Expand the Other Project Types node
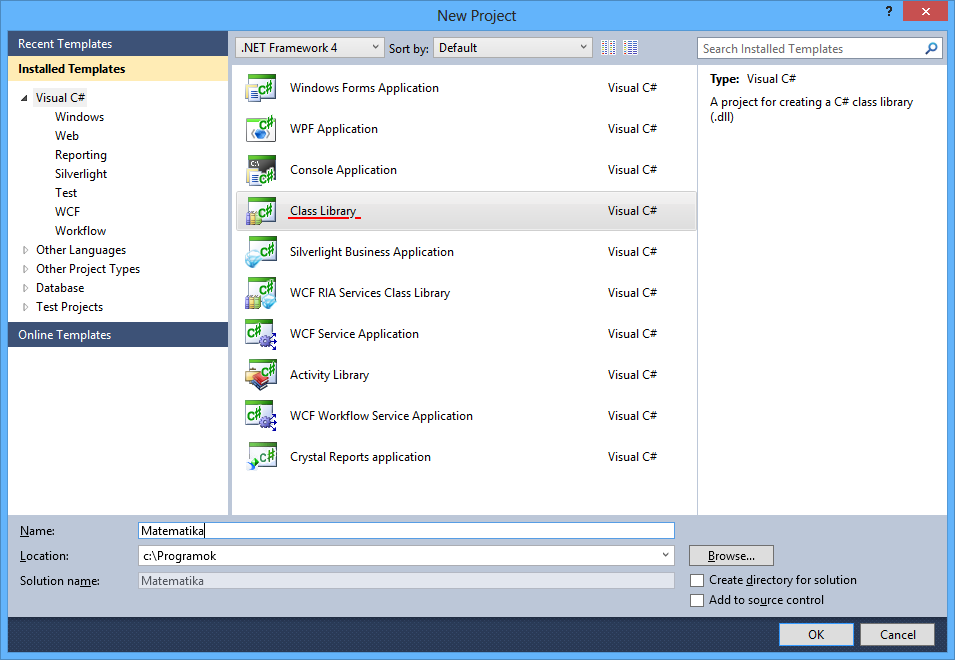This screenshot has height=660, width=955. point(25,269)
